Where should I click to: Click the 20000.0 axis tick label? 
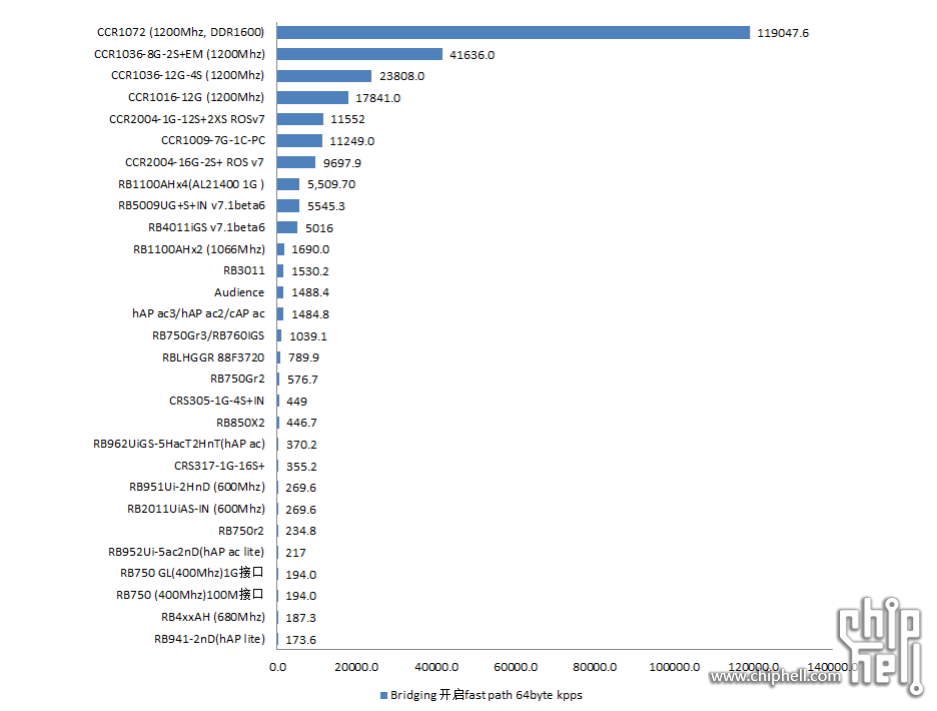357,667
